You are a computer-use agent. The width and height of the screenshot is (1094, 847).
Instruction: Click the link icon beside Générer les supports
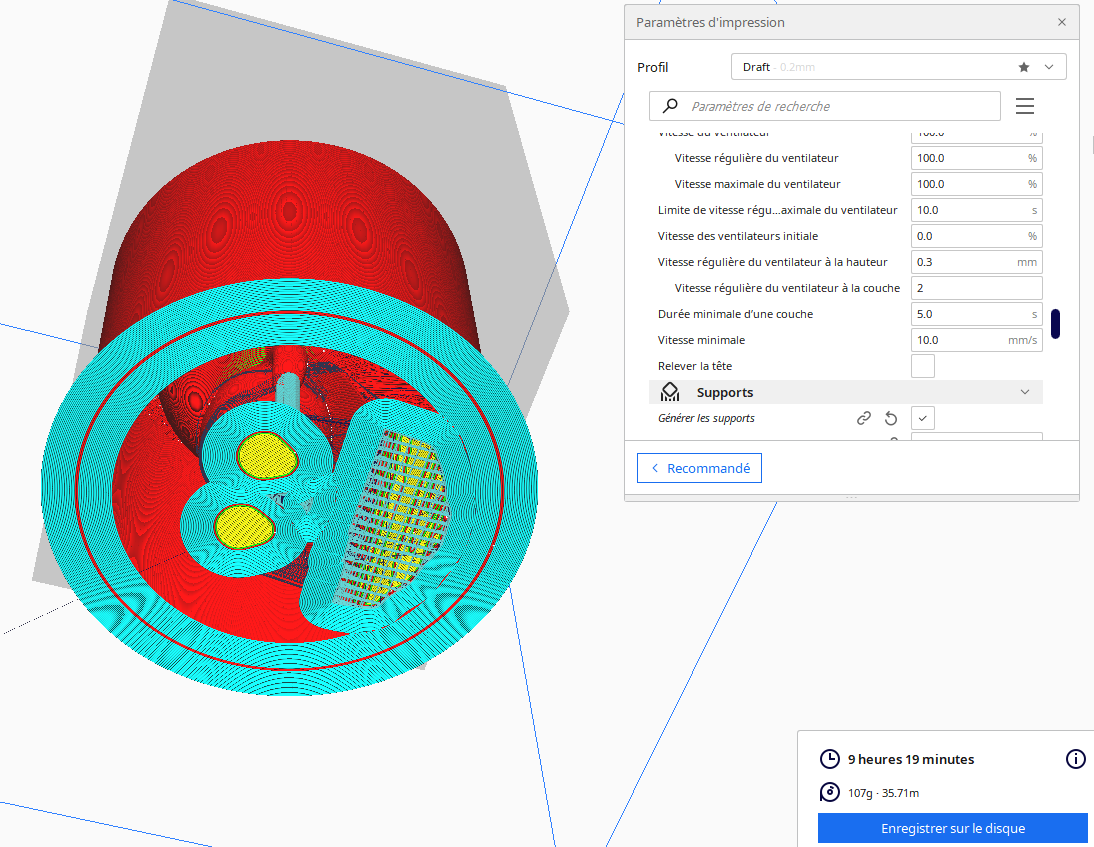864,419
